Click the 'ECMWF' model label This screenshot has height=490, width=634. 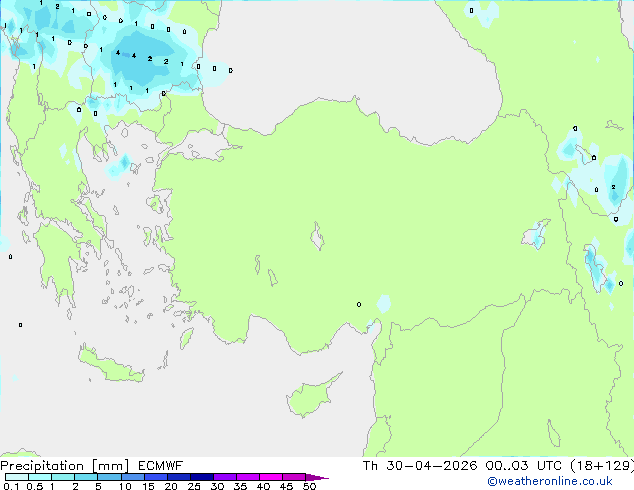[x=161, y=466]
